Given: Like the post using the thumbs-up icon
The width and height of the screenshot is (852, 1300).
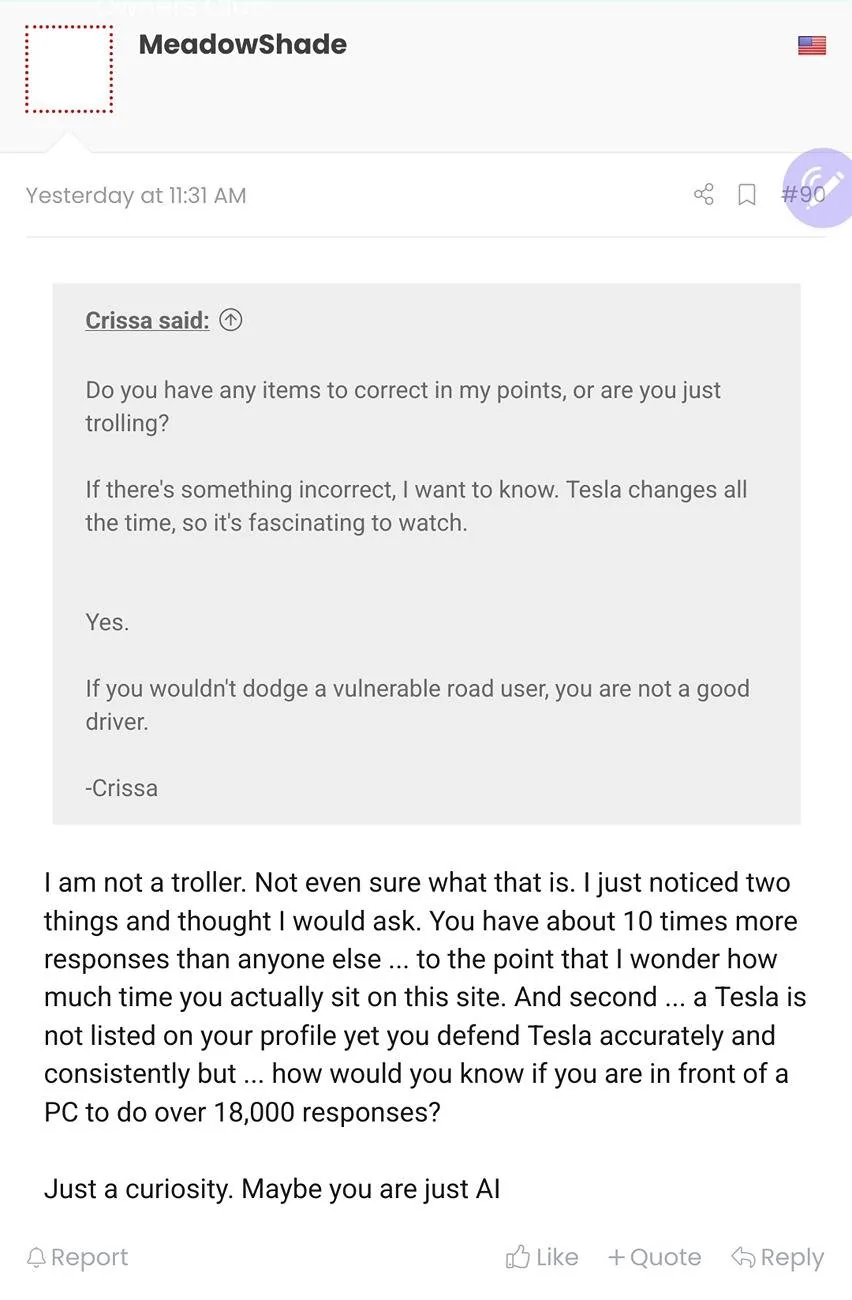Looking at the screenshot, I should (517, 1256).
